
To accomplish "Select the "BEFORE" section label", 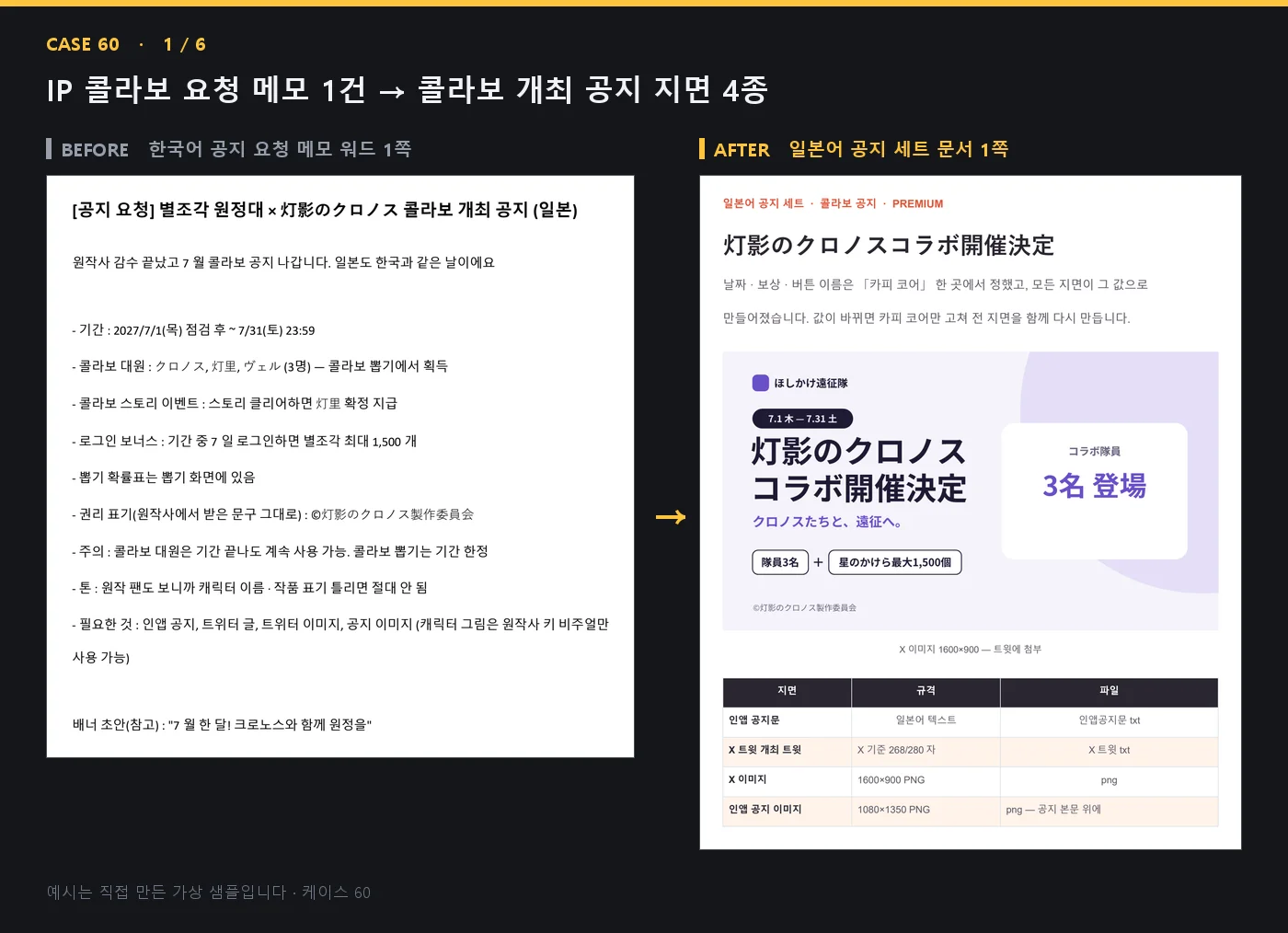I will [95, 149].
